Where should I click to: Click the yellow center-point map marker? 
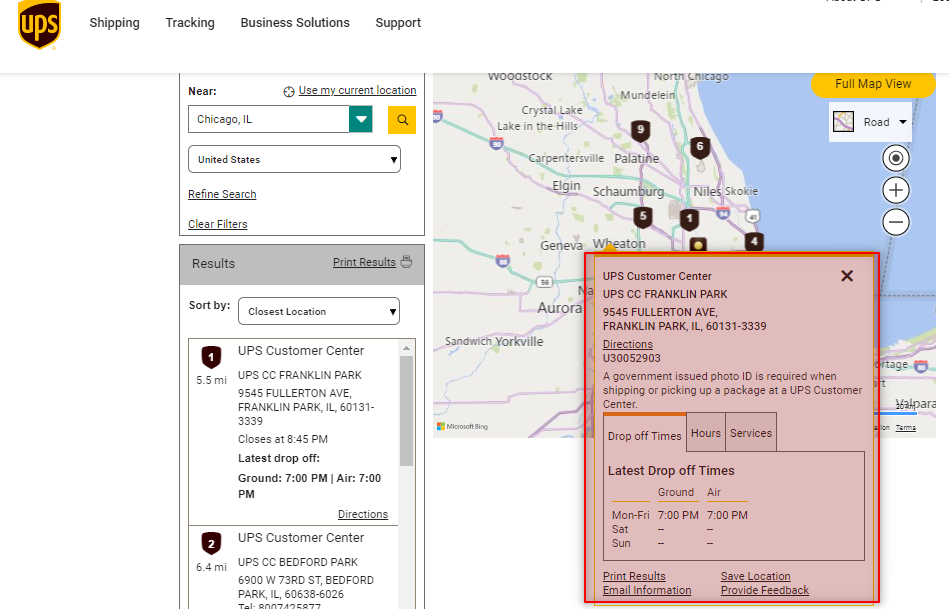coord(698,244)
